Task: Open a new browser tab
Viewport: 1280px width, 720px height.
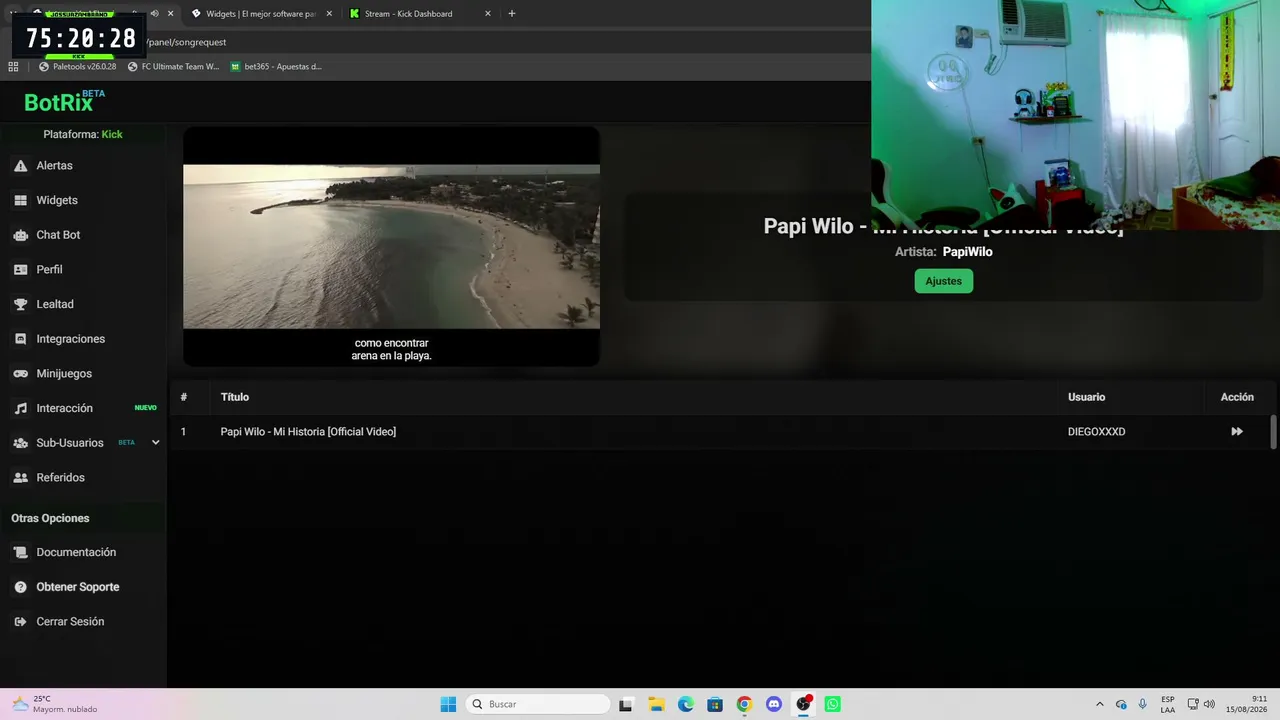Action: click(x=512, y=14)
